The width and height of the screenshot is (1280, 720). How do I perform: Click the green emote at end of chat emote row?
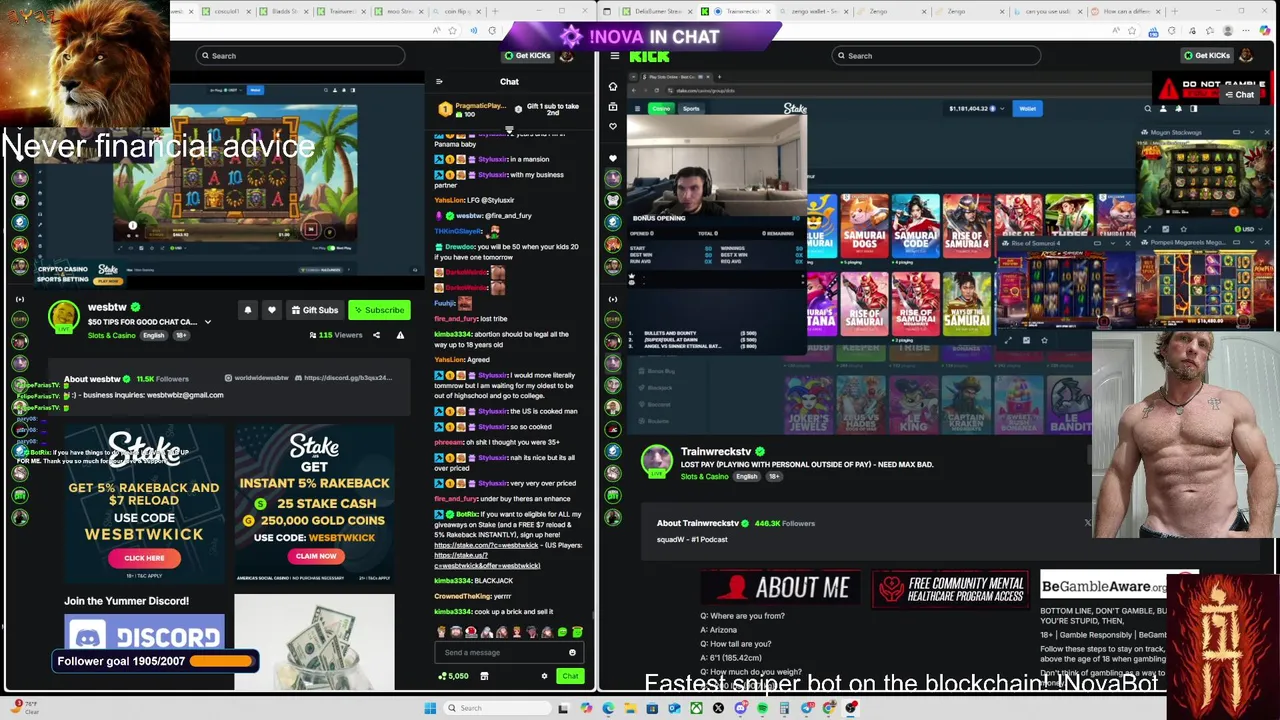[x=577, y=632]
